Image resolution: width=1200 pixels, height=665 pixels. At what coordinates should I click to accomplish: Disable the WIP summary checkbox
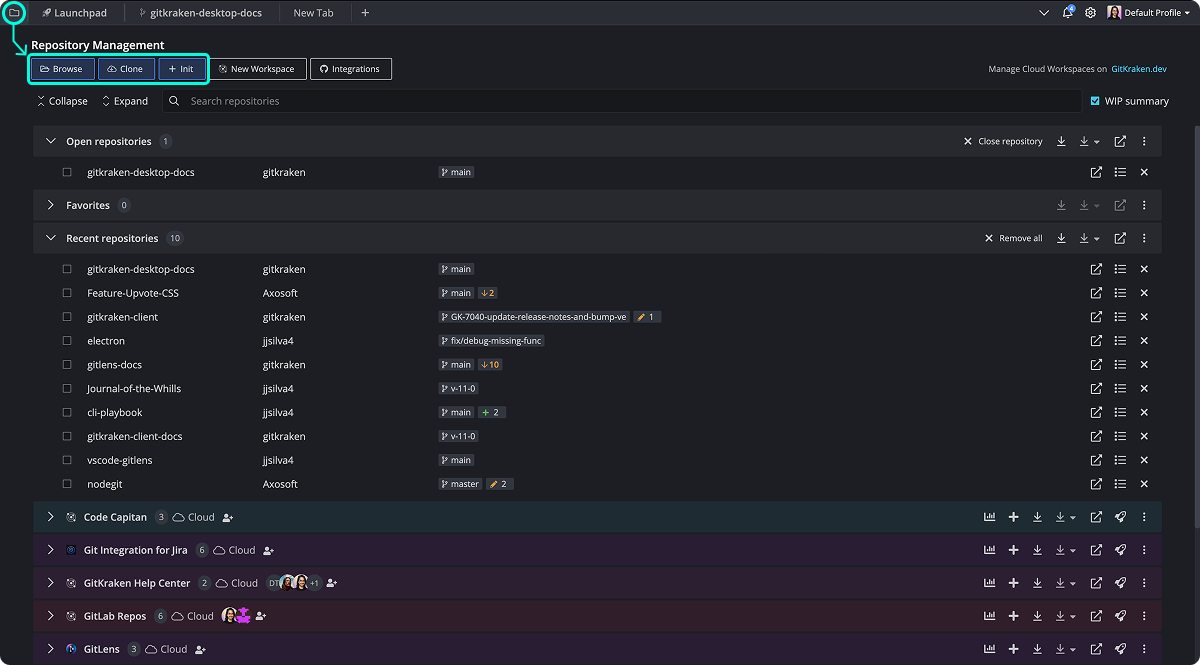(x=1095, y=101)
